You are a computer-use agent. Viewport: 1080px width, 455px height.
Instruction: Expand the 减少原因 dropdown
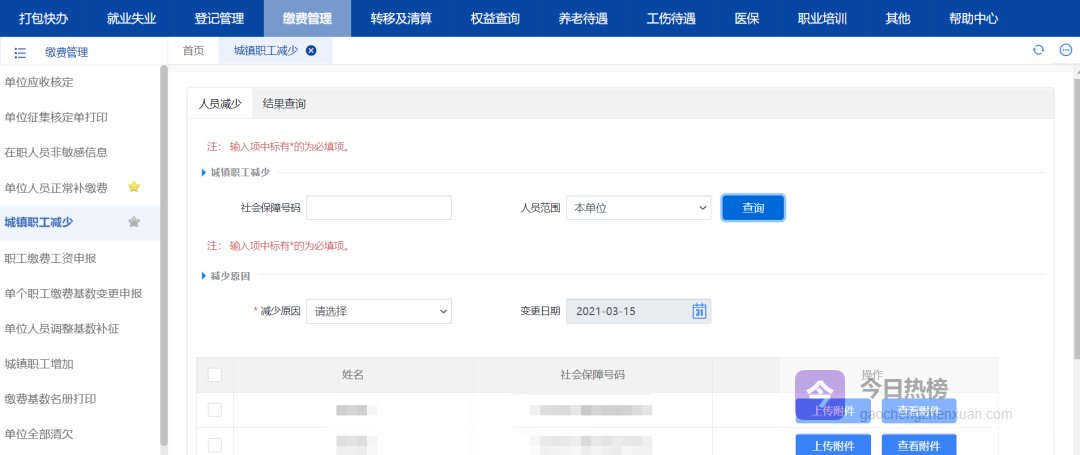(x=379, y=312)
